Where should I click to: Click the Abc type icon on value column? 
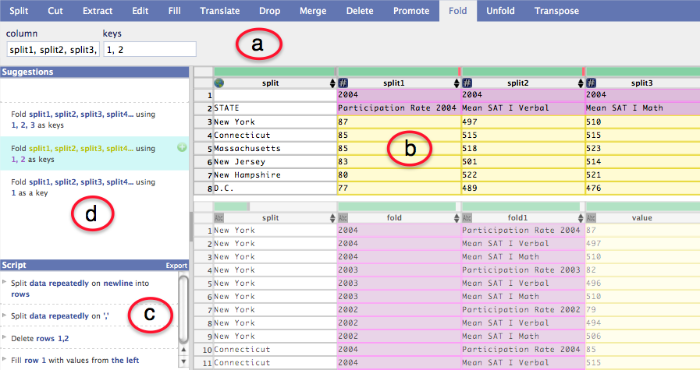pyautogui.click(x=591, y=218)
